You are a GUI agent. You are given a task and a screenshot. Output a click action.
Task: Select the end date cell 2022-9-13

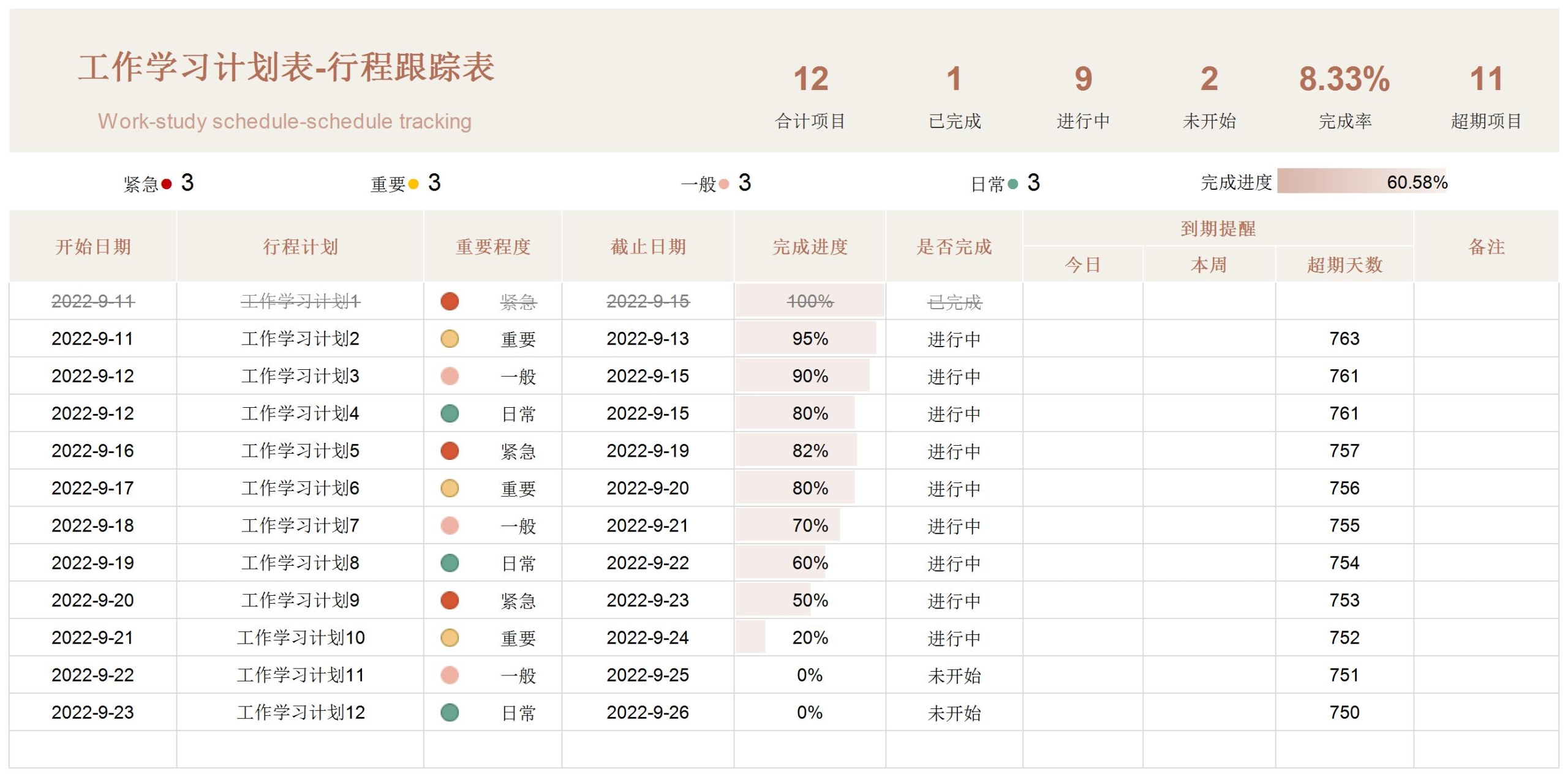[x=648, y=339]
